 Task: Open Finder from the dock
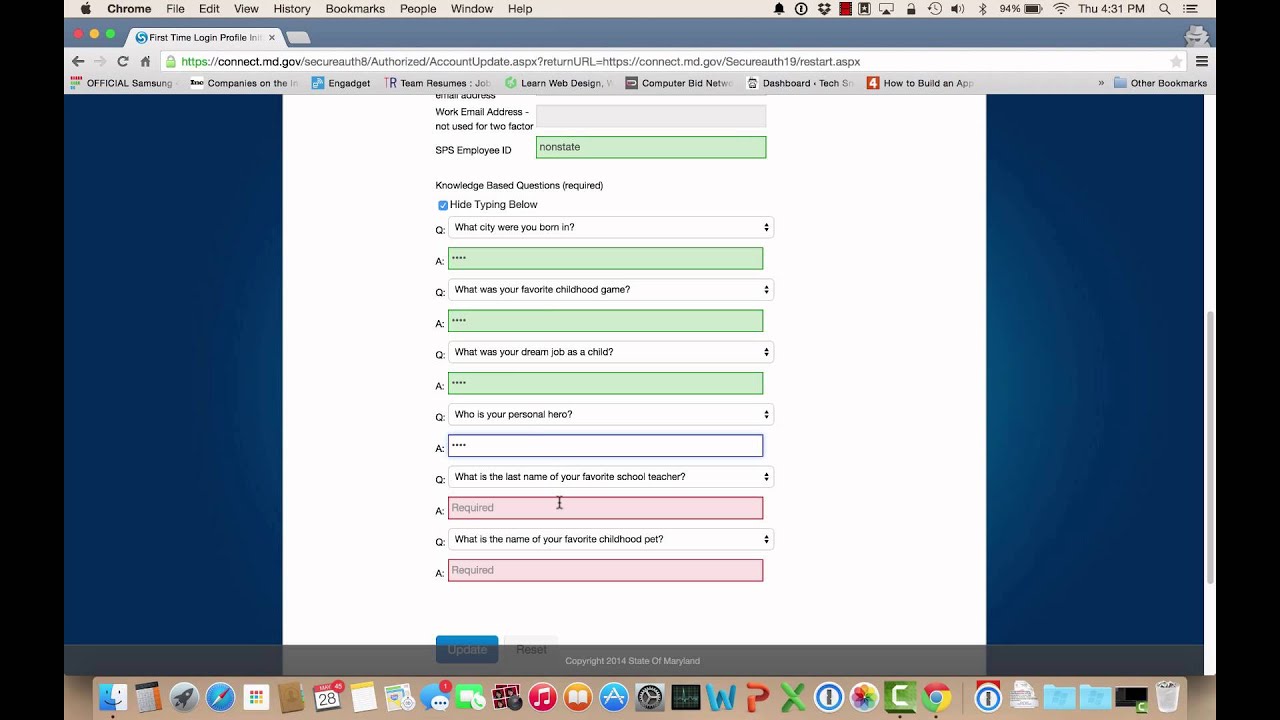[x=113, y=697]
